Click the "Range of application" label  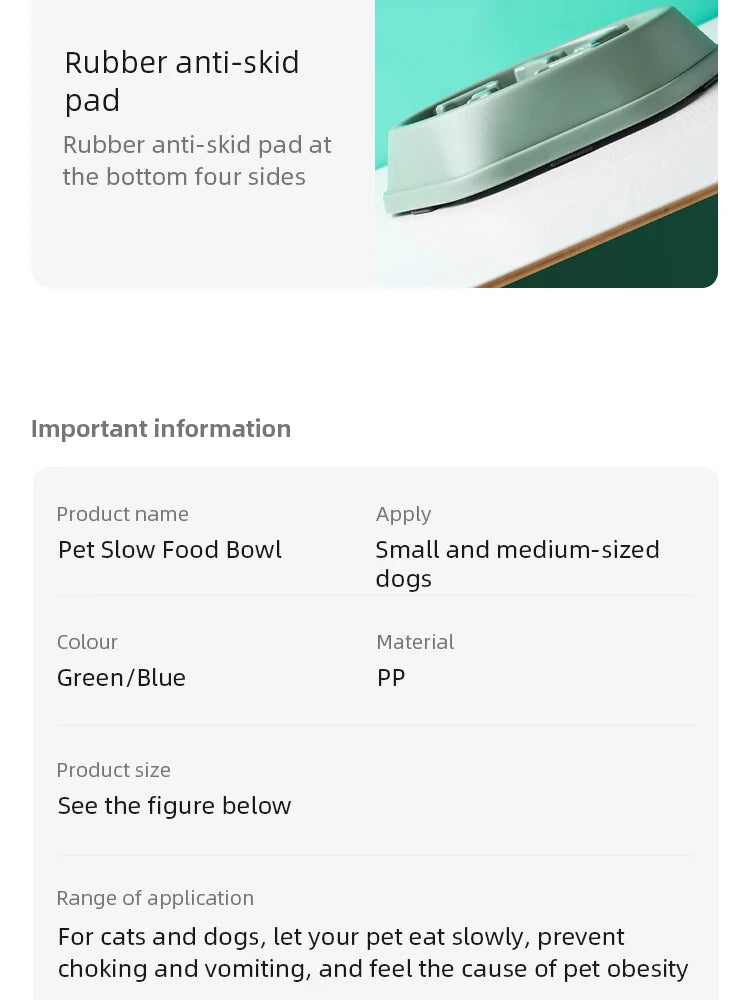pyautogui.click(x=155, y=898)
